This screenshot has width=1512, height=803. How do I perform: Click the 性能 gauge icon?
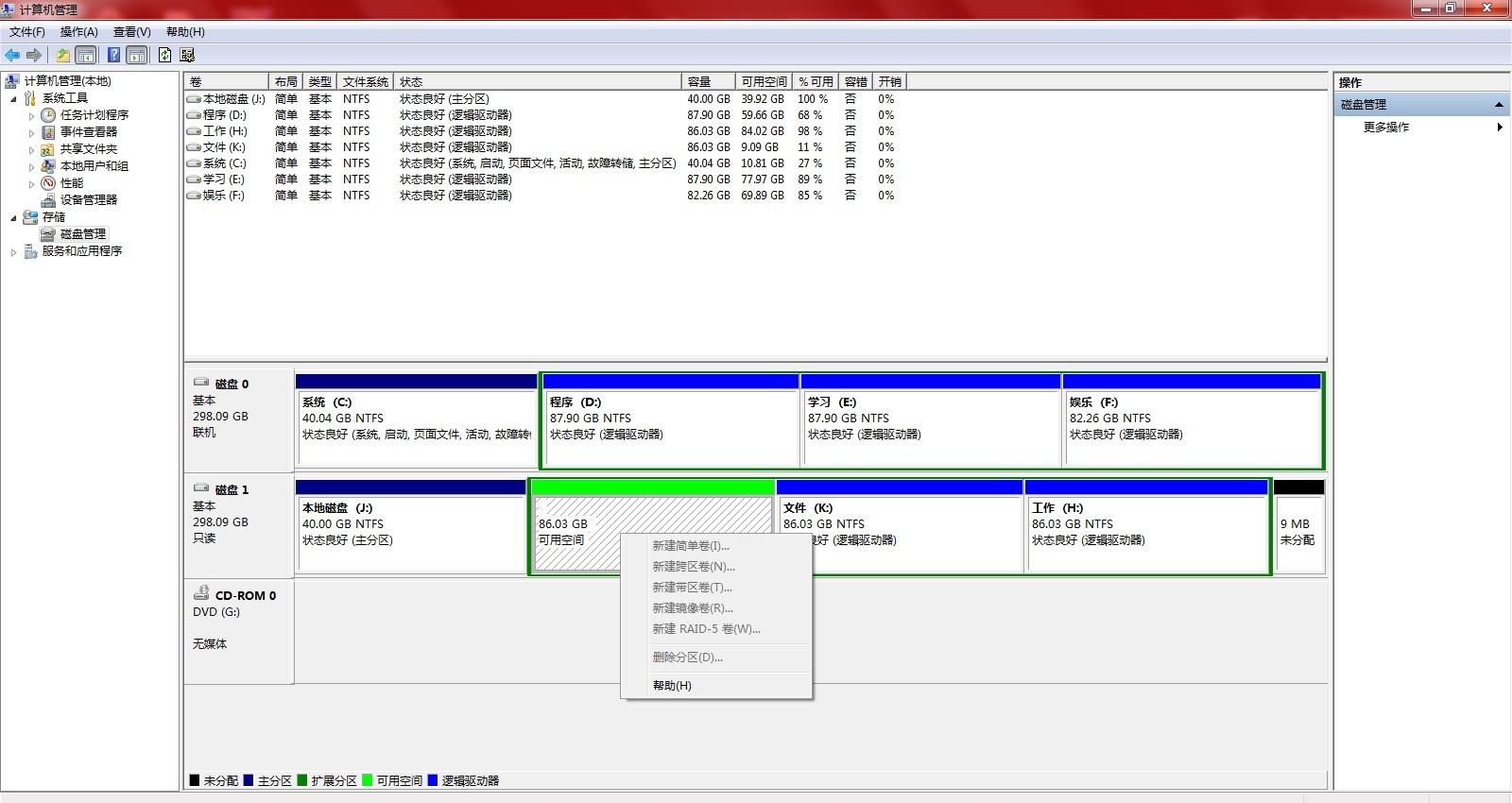pos(48,183)
